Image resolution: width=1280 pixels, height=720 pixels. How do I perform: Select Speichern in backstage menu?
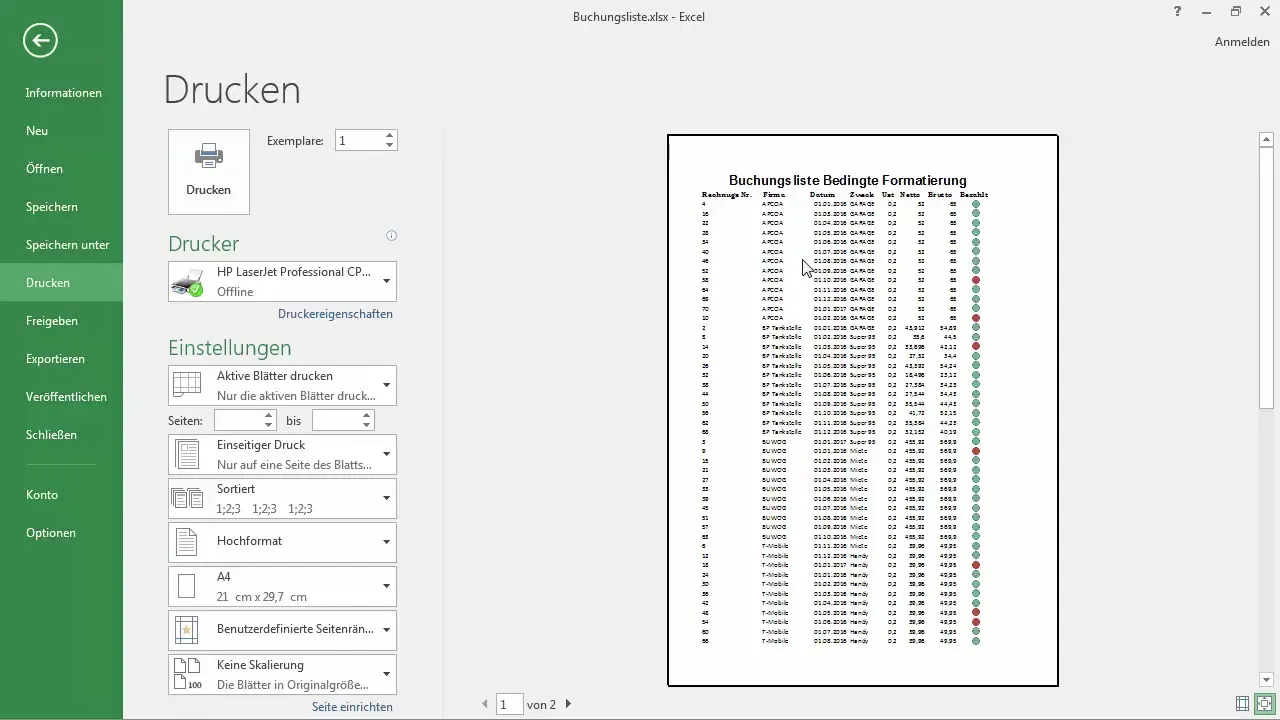click(x=61, y=207)
